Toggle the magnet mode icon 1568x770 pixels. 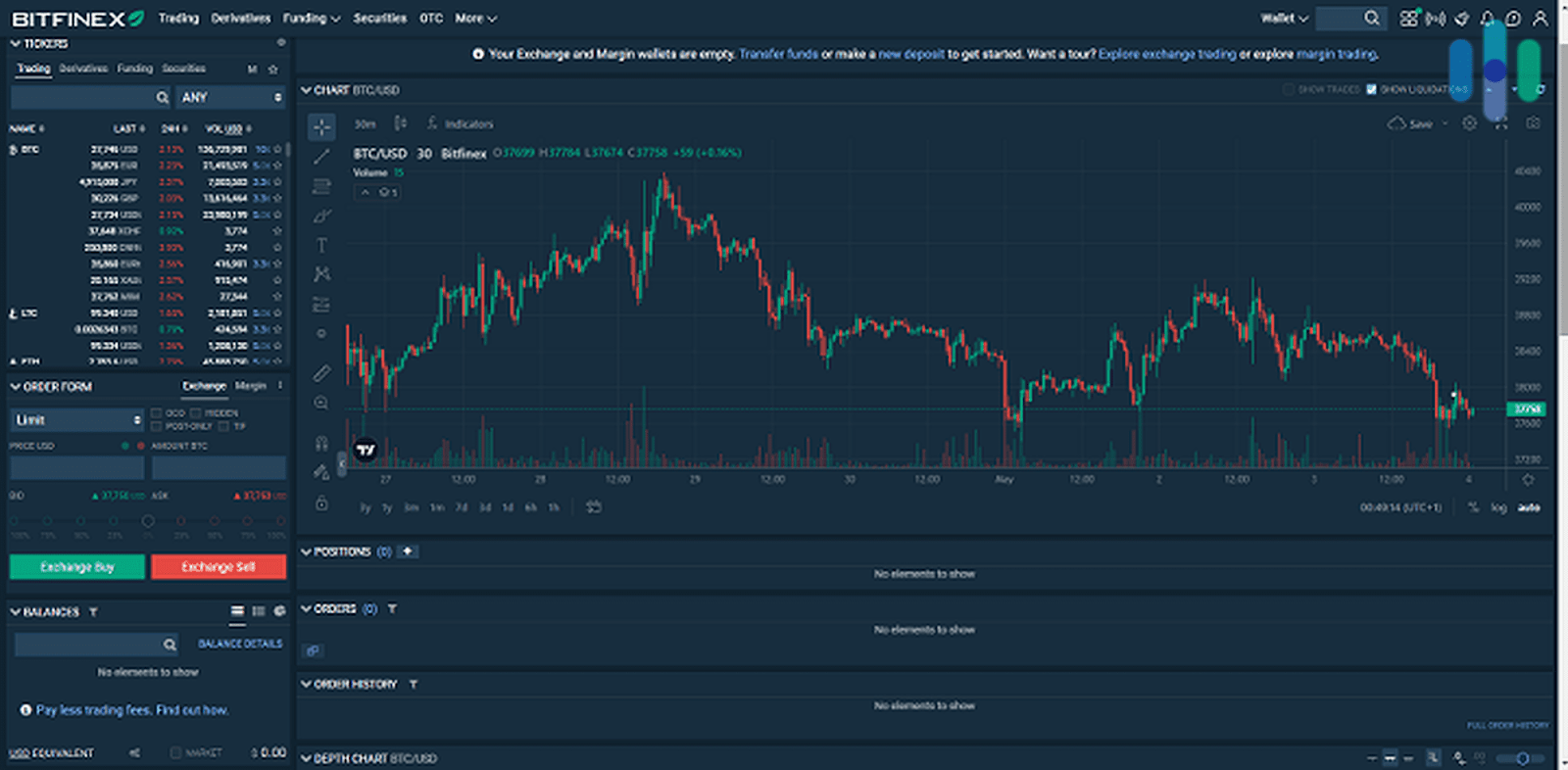point(321,443)
